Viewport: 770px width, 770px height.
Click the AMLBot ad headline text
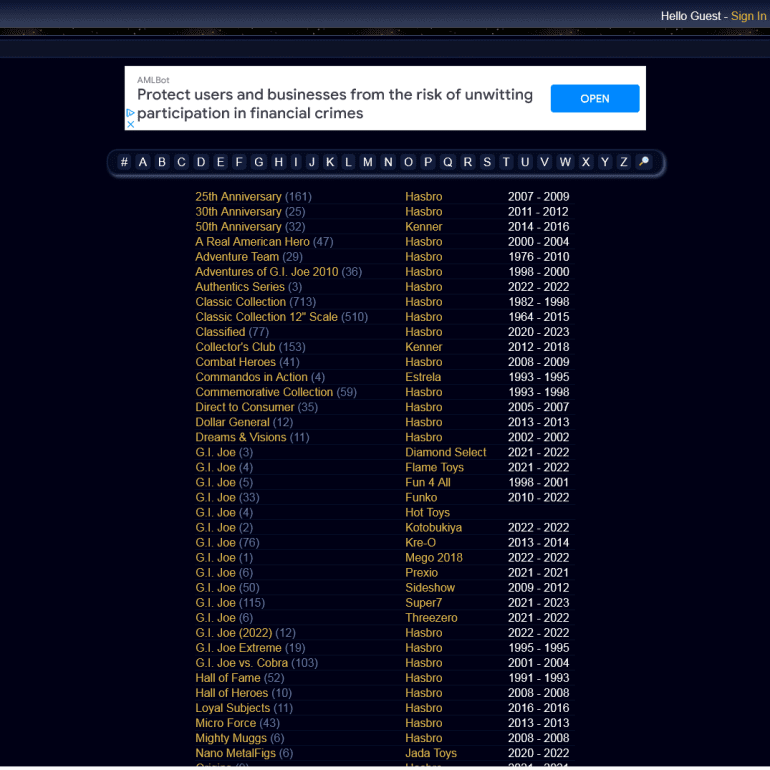334,104
